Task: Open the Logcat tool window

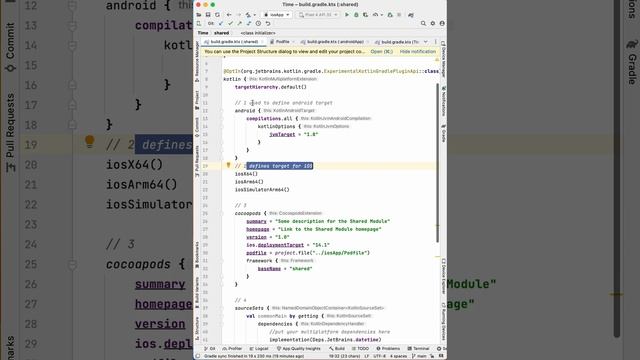Action: [x=259, y=349]
